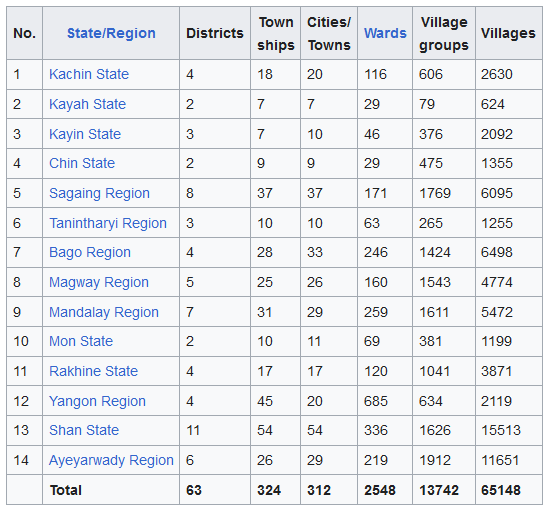Screen dimensions: 546x508
Task: Open the Yangon Region link
Action: (x=97, y=401)
